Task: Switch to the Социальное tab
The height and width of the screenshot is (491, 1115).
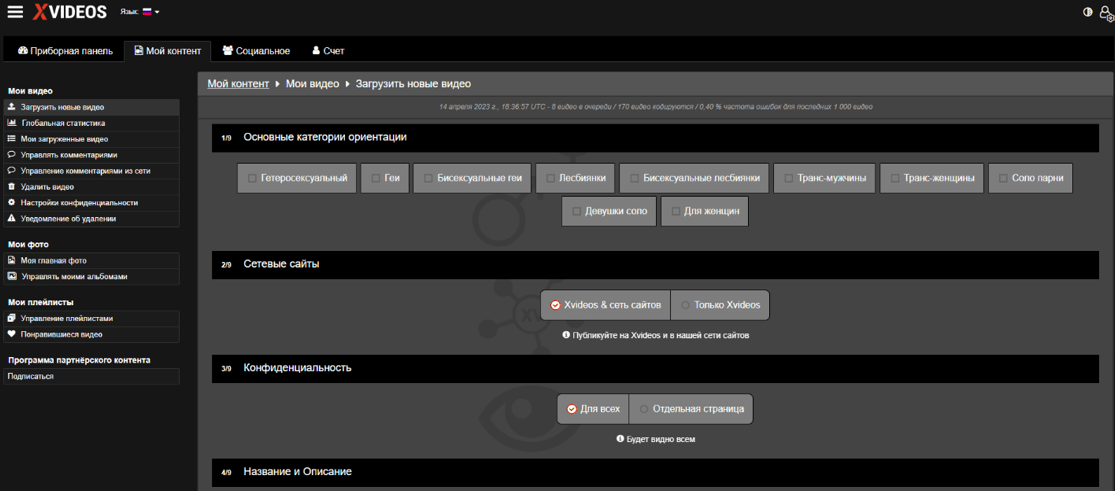Action: coord(256,51)
